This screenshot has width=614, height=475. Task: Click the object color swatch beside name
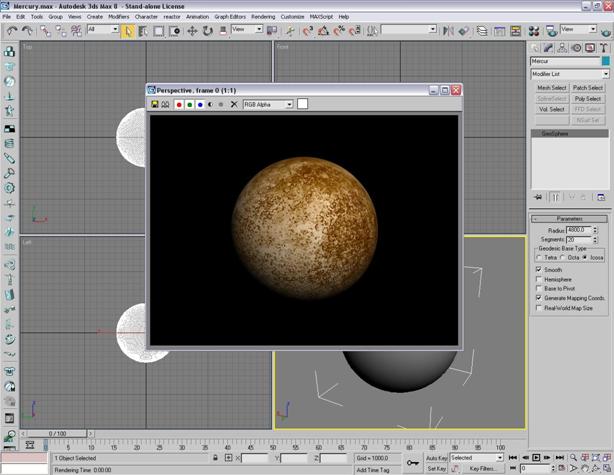pos(606,61)
